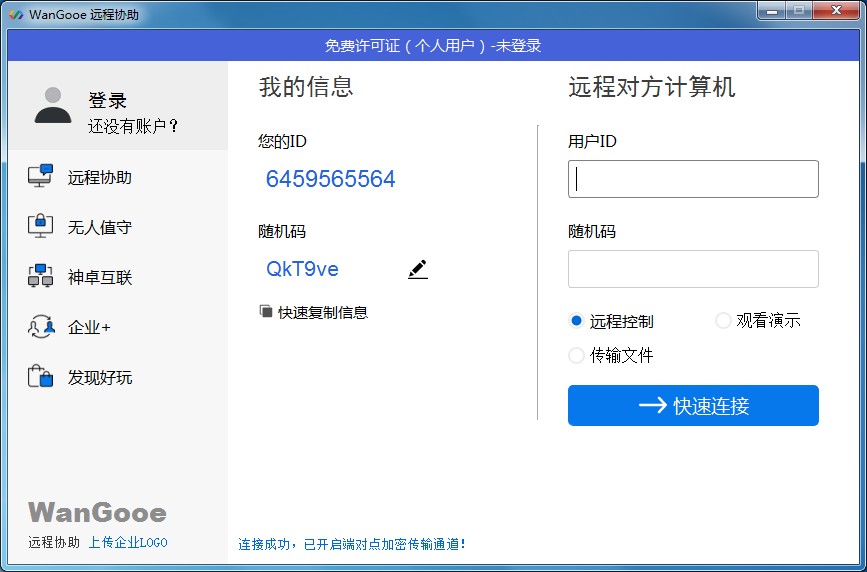Click 还没有账户？ to register
This screenshot has width=867, height=572.
pos(133,126)
